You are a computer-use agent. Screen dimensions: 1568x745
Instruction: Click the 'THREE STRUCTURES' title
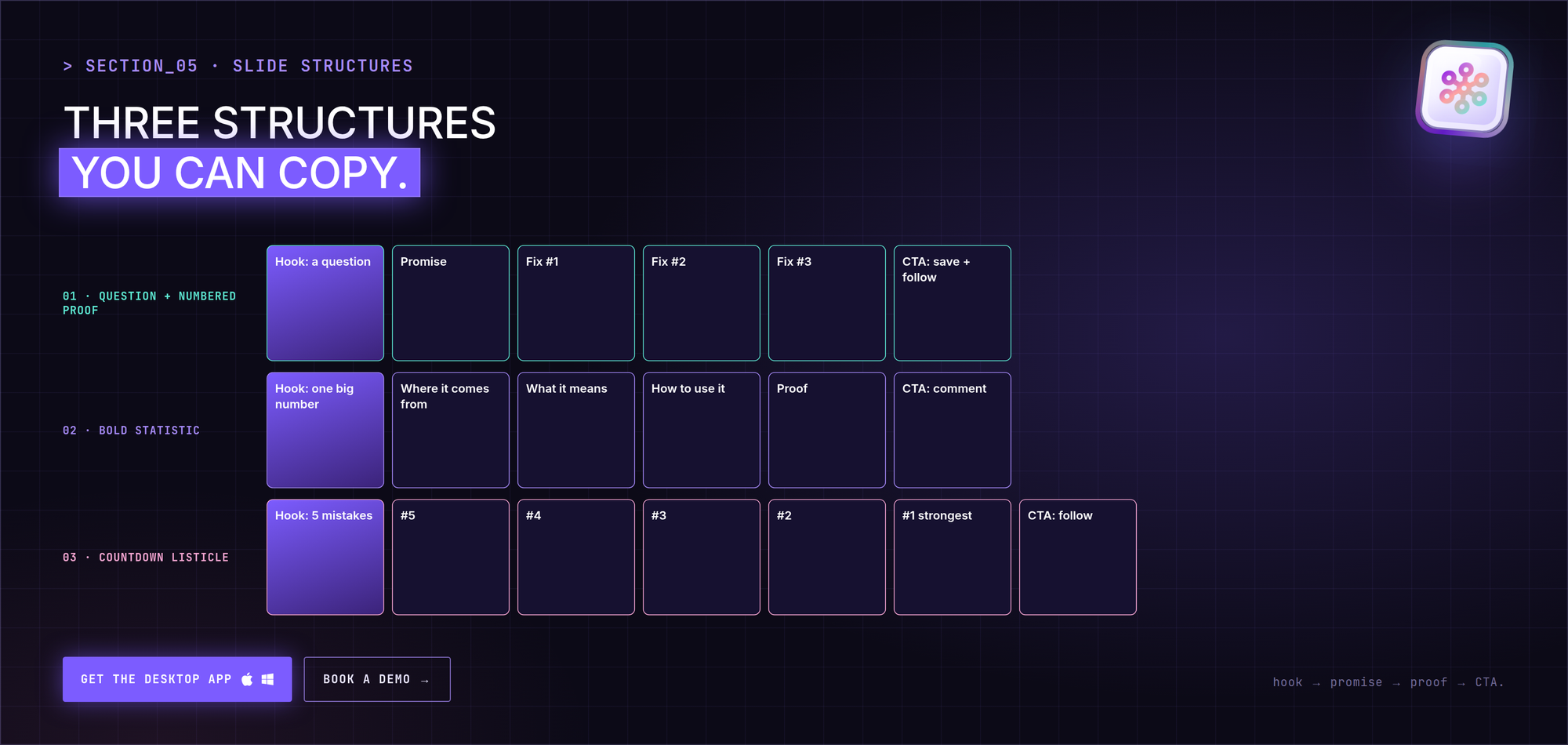[x=280, y=123]
